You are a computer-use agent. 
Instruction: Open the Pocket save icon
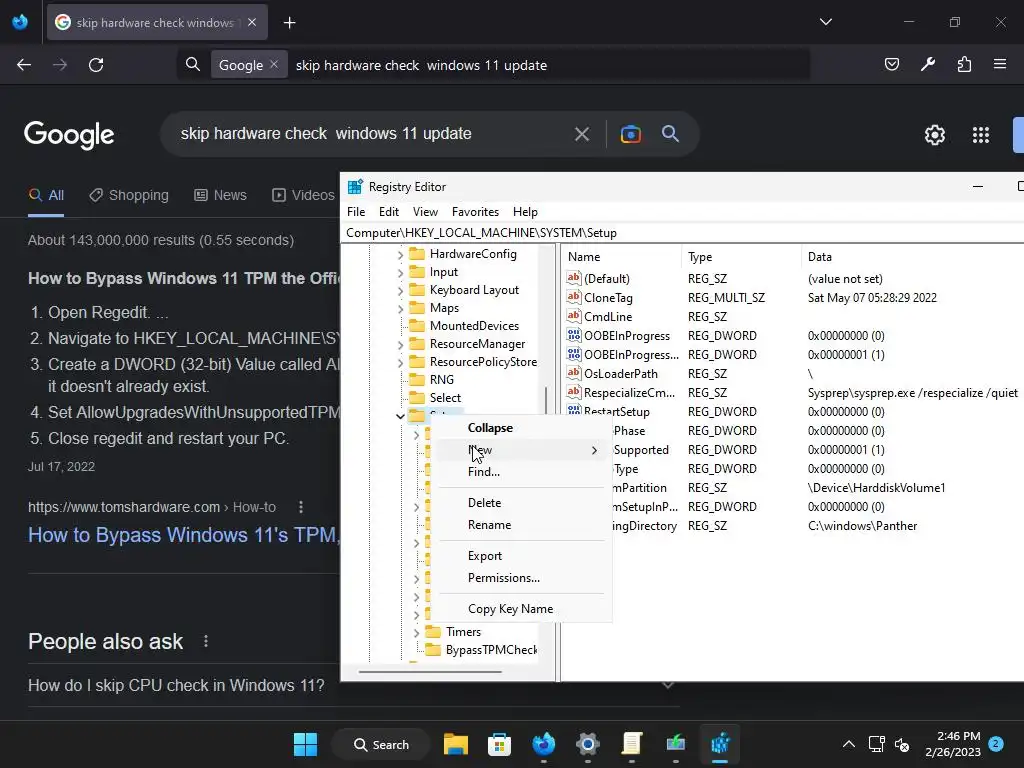point(891,64)
